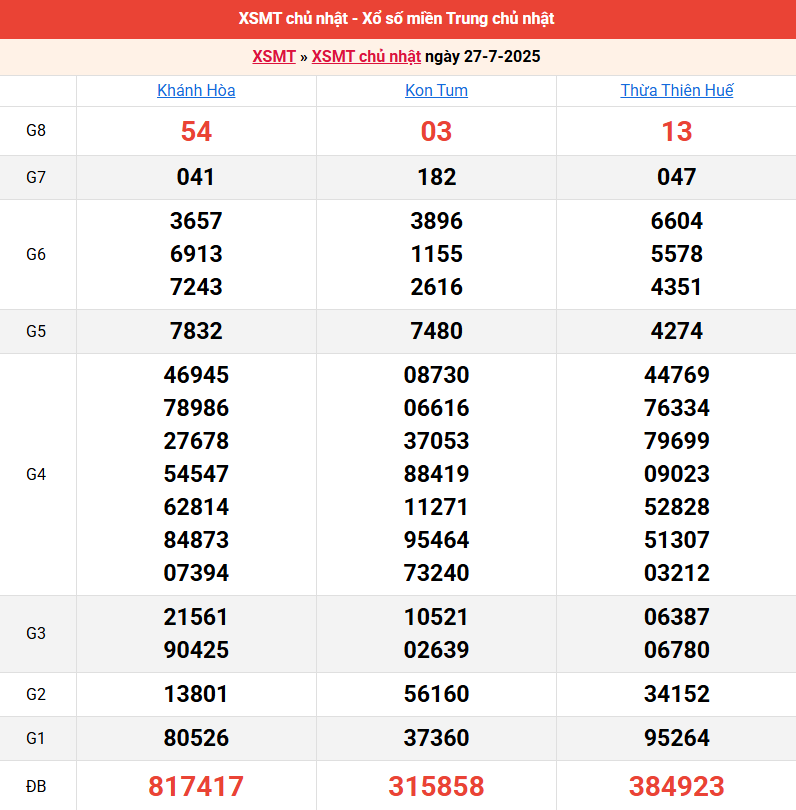Select G4 number 52828

[677, 507]
